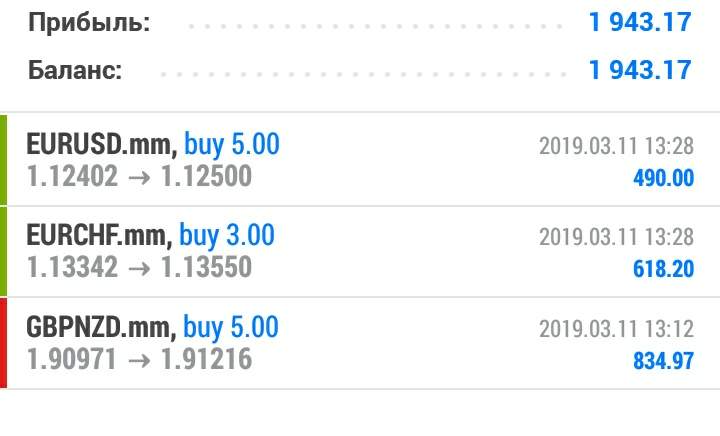Click the Прибыль label
720x436 pixels.
click(89, 23)
